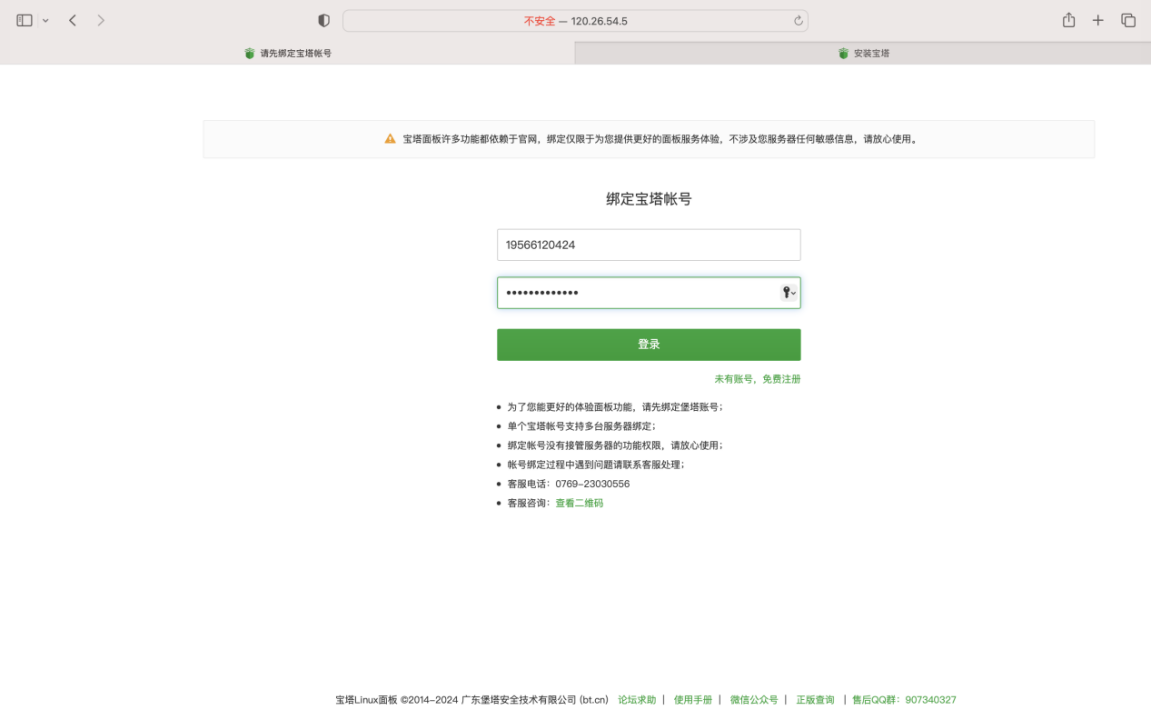Switch to the 安装宝塔 tab

pyautogui.click(x=863, y=53)
